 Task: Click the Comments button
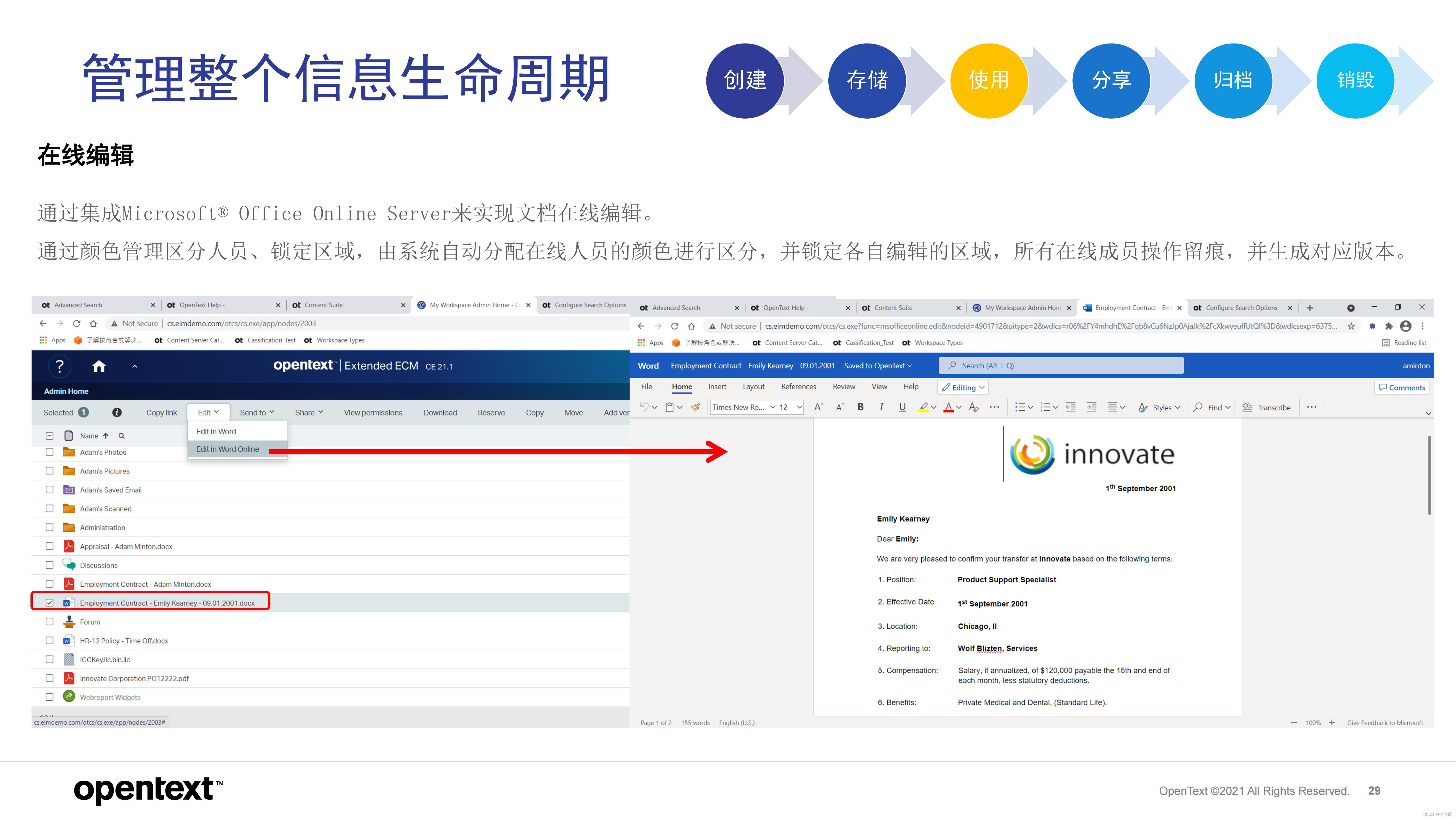pos(1402,388)
